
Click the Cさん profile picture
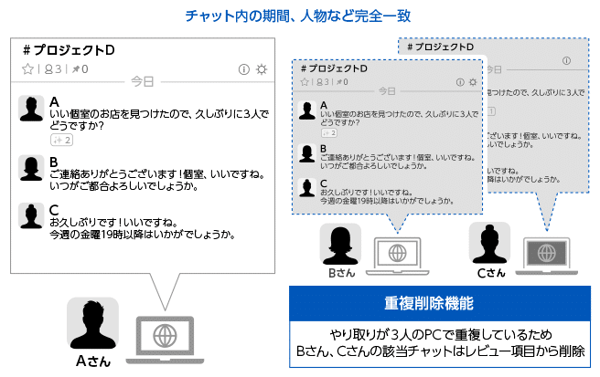(490, 243)
